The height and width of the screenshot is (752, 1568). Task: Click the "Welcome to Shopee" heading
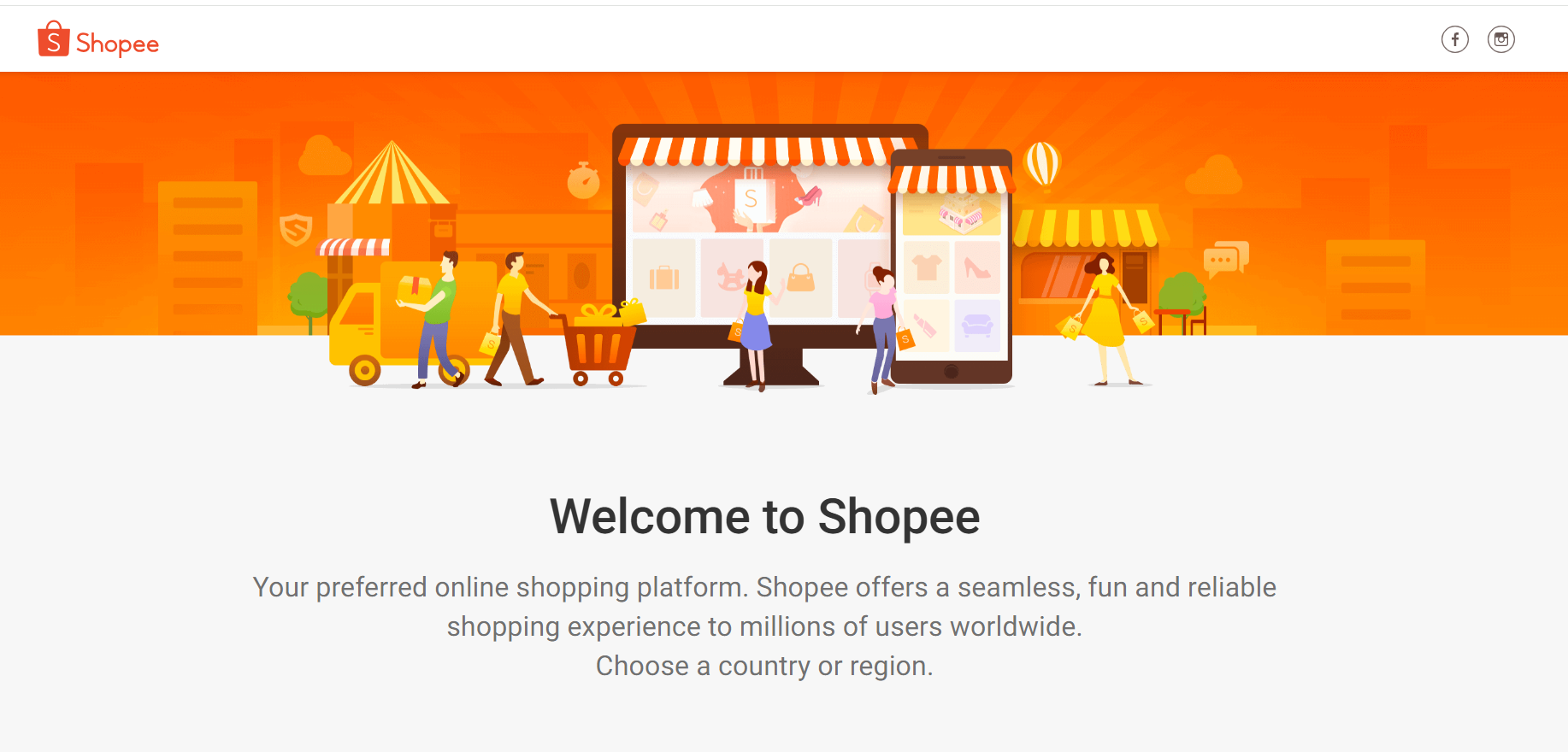click(x=764, y=516)
